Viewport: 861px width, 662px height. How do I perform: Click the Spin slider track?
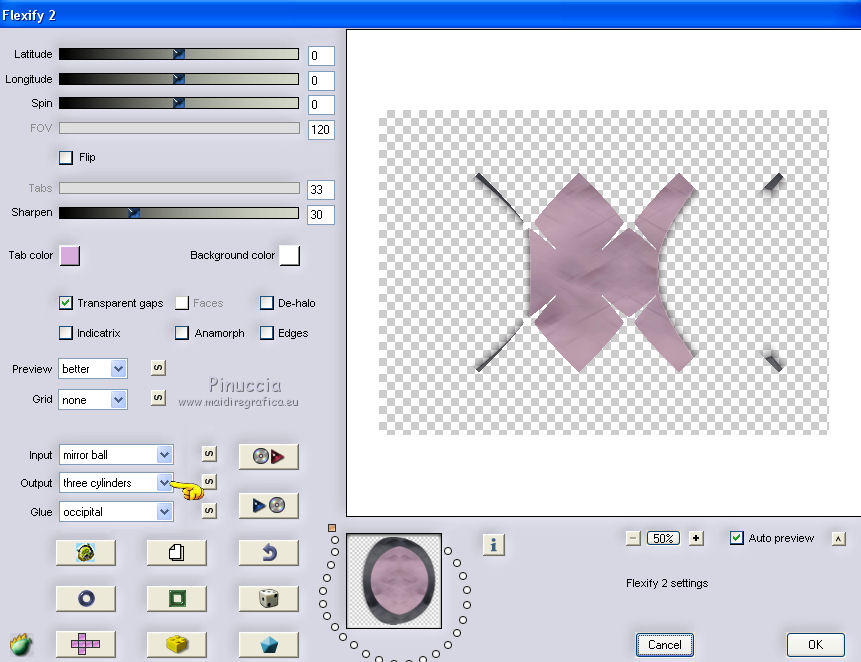tap(179, 103)
